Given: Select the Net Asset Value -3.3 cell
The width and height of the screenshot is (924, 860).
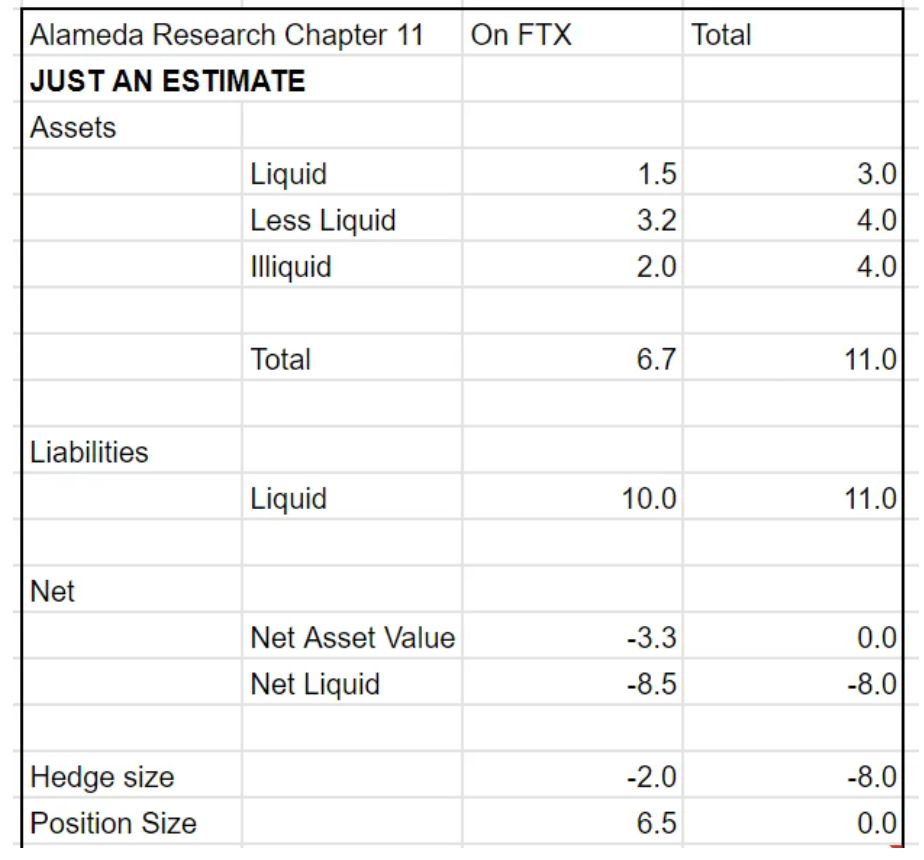Looking at the screenshot, I should click(572, 636).
